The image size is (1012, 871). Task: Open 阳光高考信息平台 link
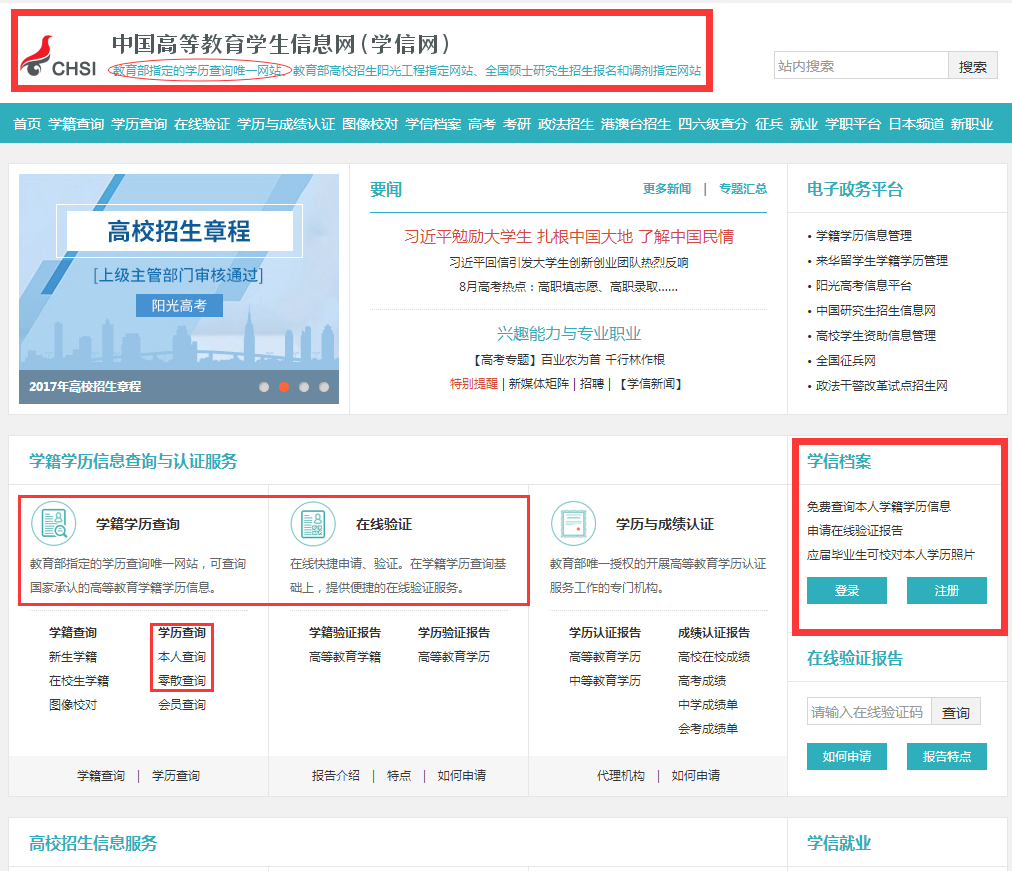(864, 286)
